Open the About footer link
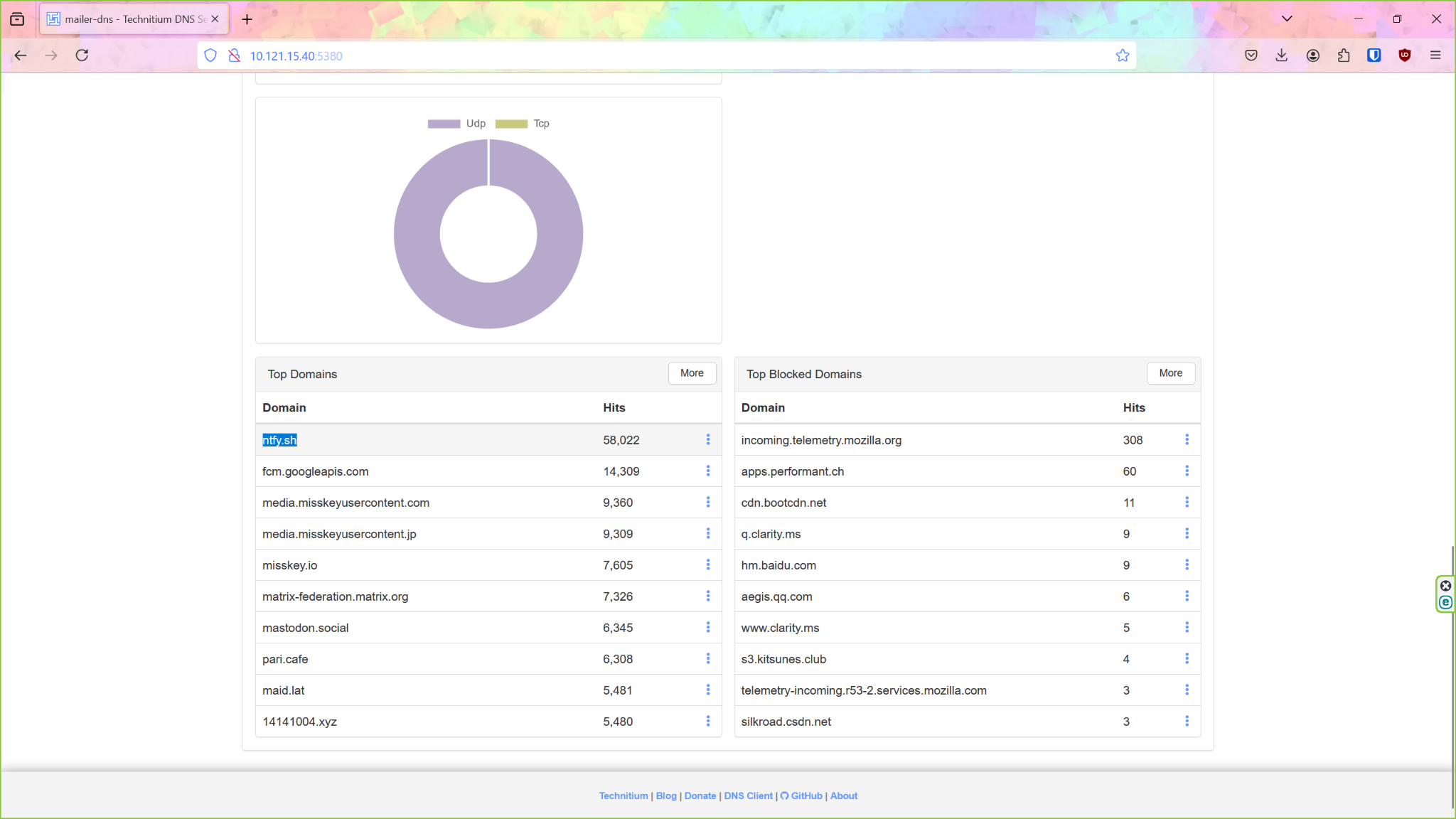This screenshot has width=1456, height=819. point(844,796)
